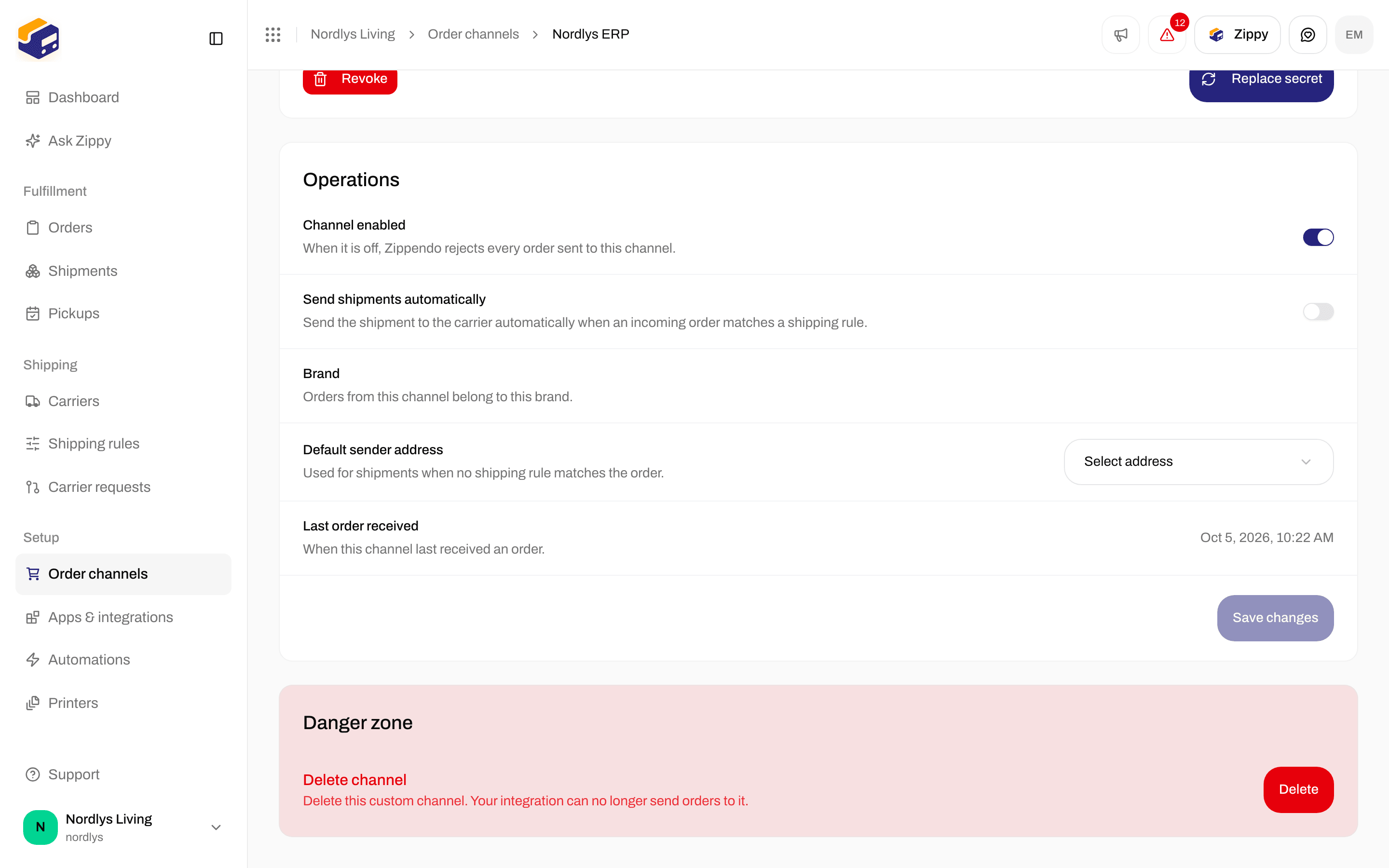The width and height of the screenshot is (1389, 868).
Task: Click Save changes button
Action: point(1275,618)
